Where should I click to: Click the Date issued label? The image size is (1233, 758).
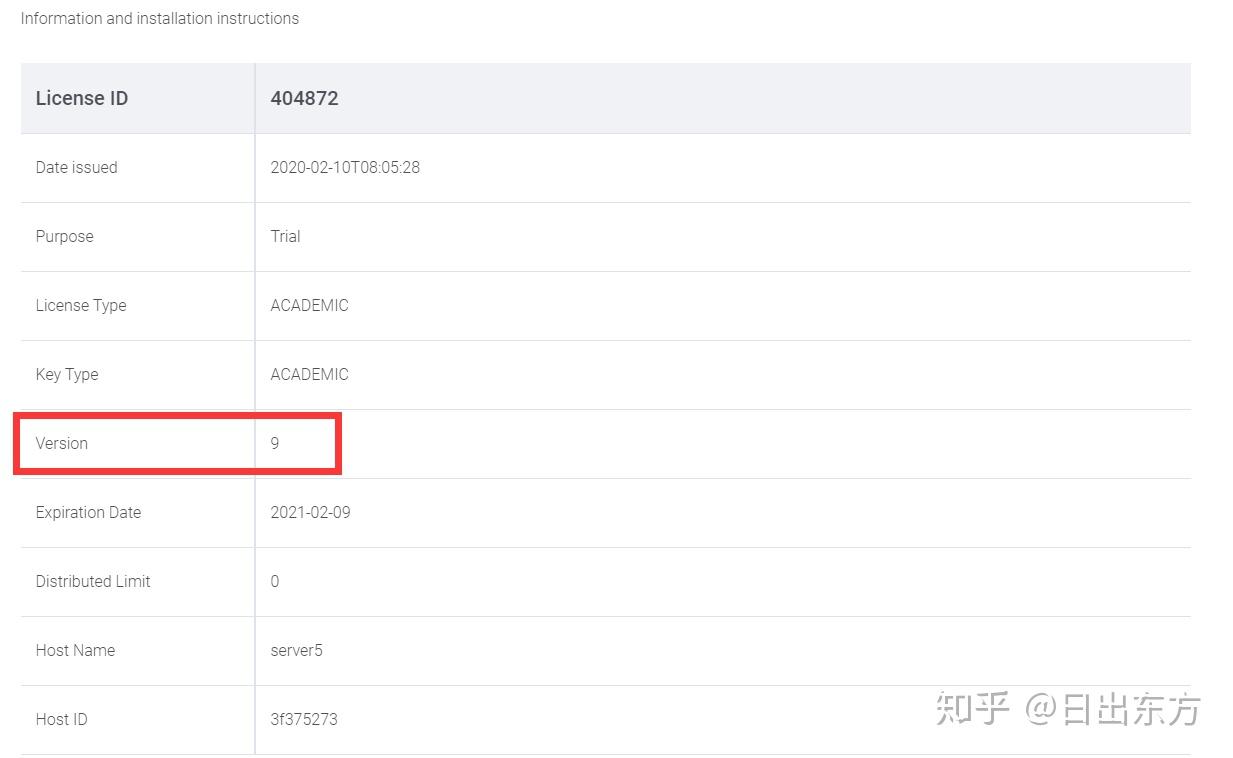point(76,167)
